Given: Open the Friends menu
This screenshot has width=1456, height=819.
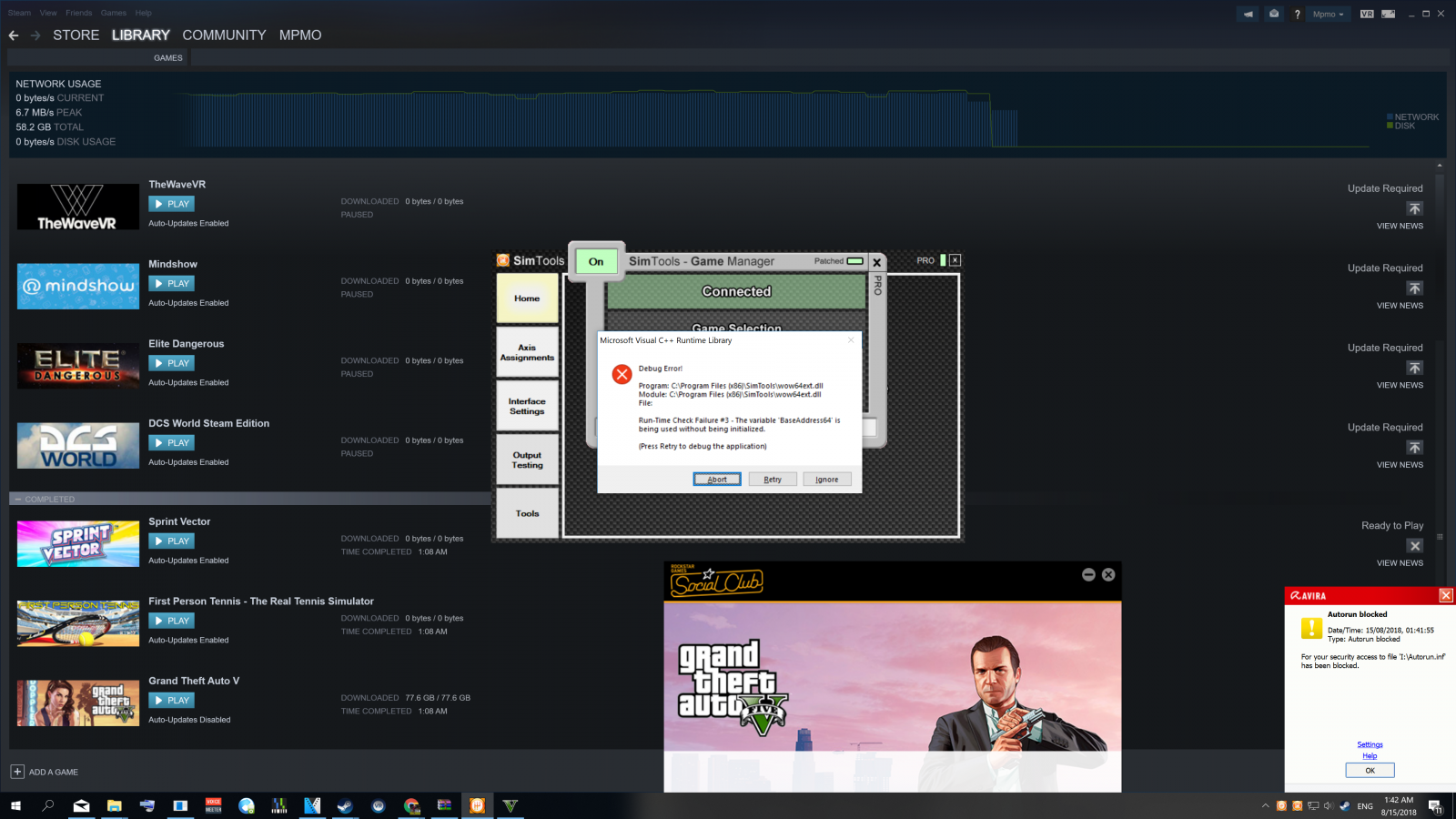Looking at the screenshot, I should click(78, 13).
